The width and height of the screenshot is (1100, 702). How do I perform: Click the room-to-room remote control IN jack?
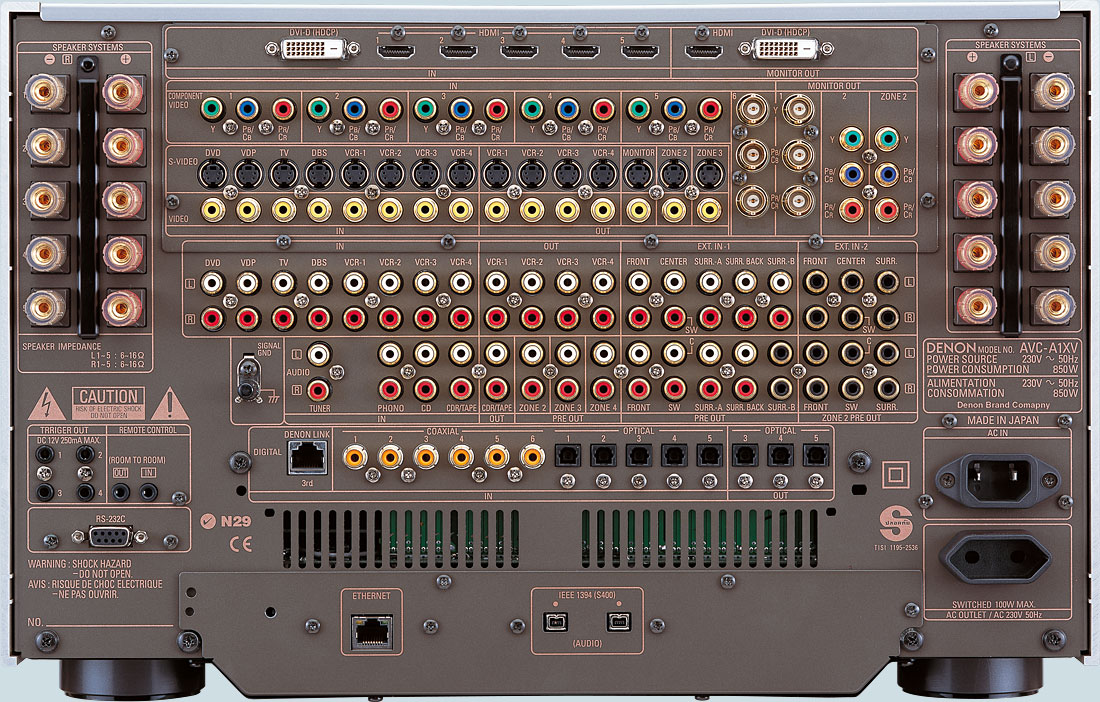[148, 492]
